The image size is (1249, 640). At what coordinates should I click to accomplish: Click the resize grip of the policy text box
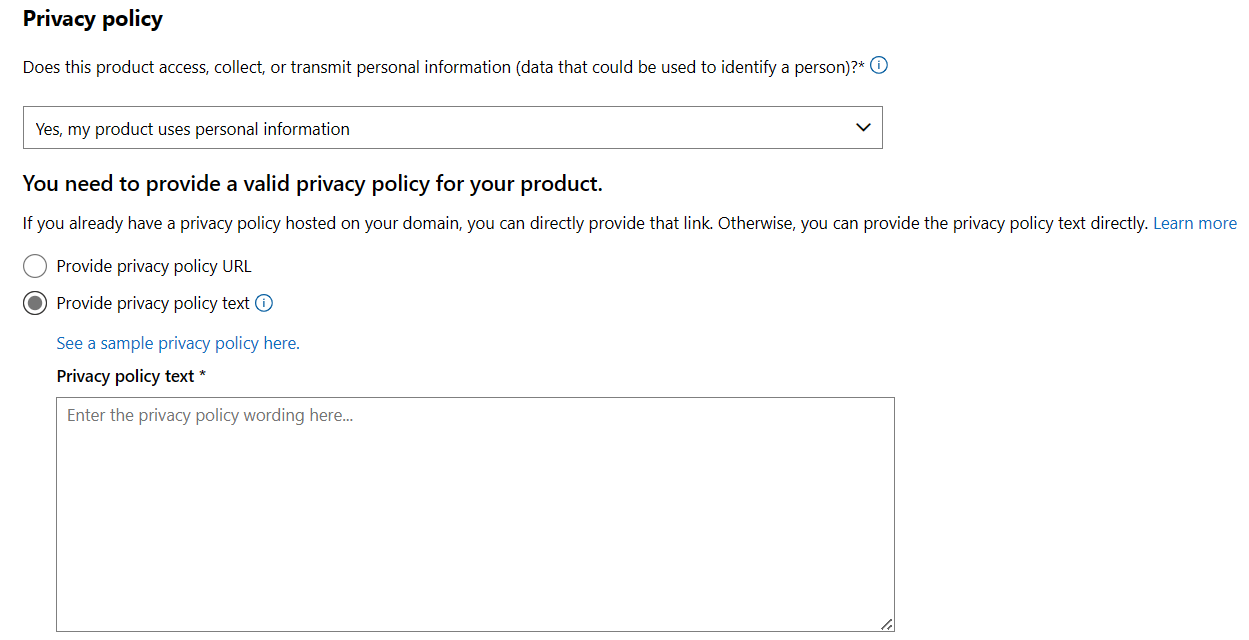tap(886, 623)
